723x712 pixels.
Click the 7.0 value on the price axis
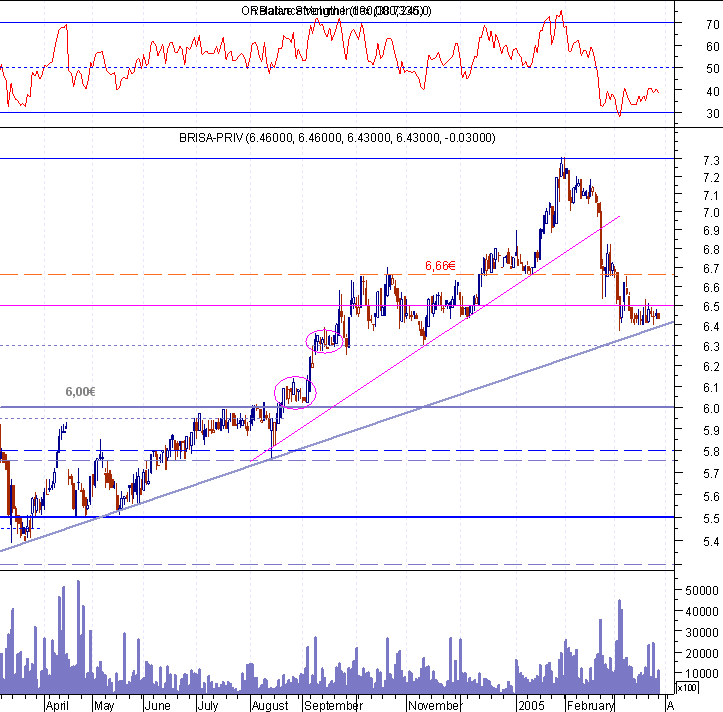pos(711,213)
